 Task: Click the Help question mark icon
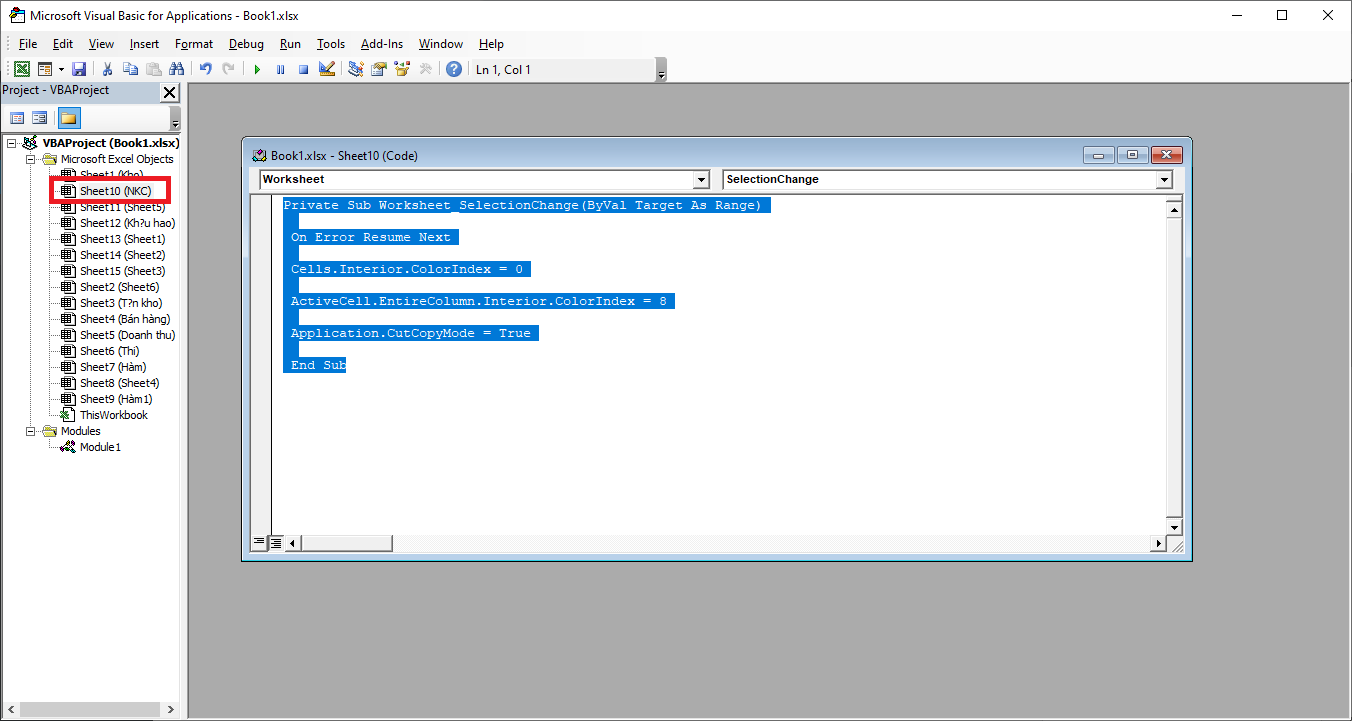454,69
